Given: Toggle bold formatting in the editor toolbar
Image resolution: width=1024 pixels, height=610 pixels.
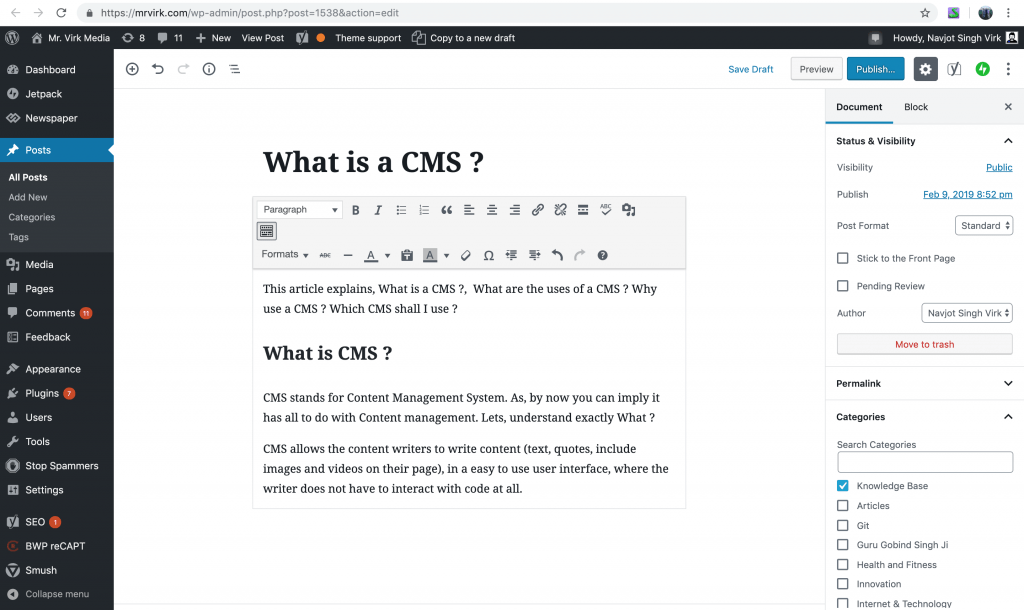Looking at the screenshot, I should coord(355,210).
